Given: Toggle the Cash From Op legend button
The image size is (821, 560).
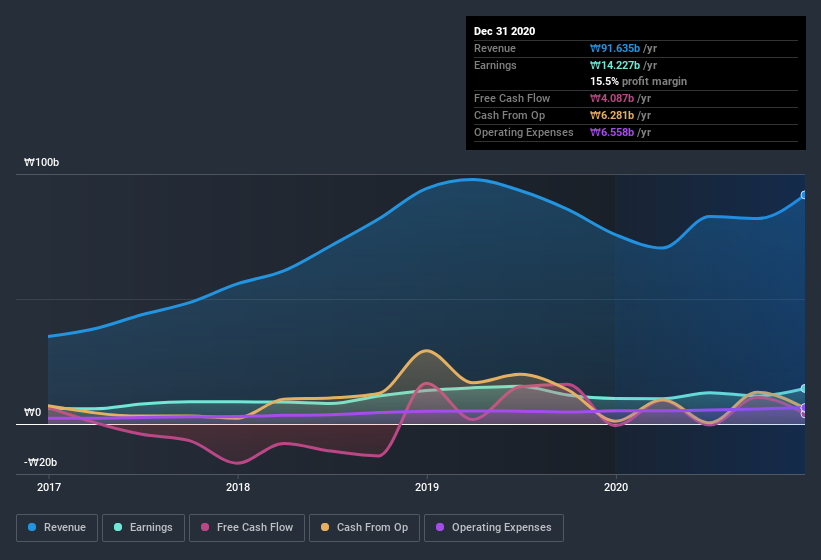Looking at the screenshot, I should tap(364, 528).
